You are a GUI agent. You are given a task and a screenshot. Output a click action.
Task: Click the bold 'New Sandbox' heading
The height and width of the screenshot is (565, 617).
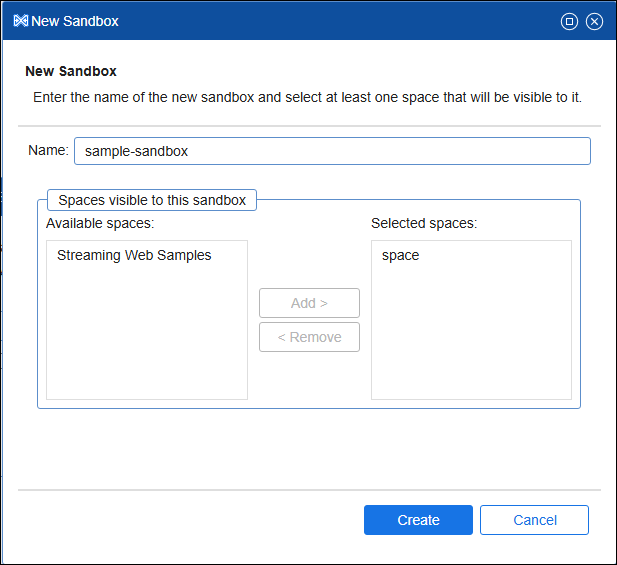pyautogui.click(x=71, y=72)
